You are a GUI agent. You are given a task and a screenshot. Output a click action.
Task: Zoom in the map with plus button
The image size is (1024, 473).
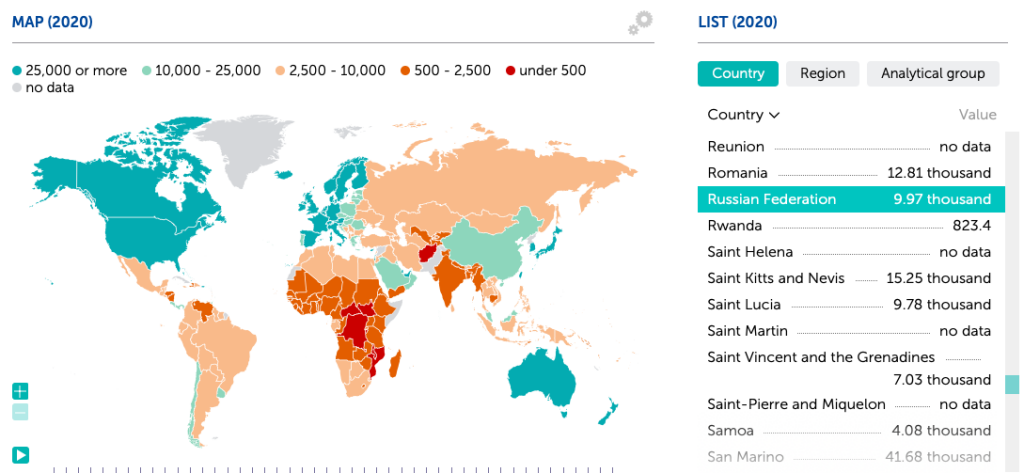click(20, 391)
